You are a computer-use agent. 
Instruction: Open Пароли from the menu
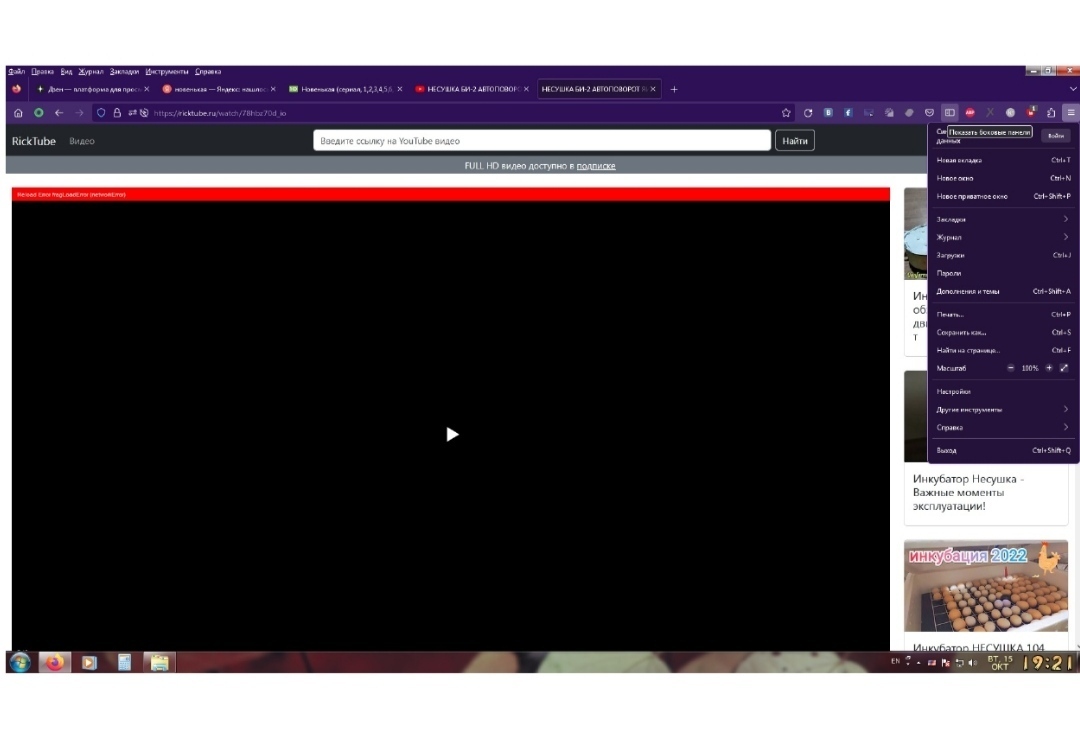tap(1003, 273)
